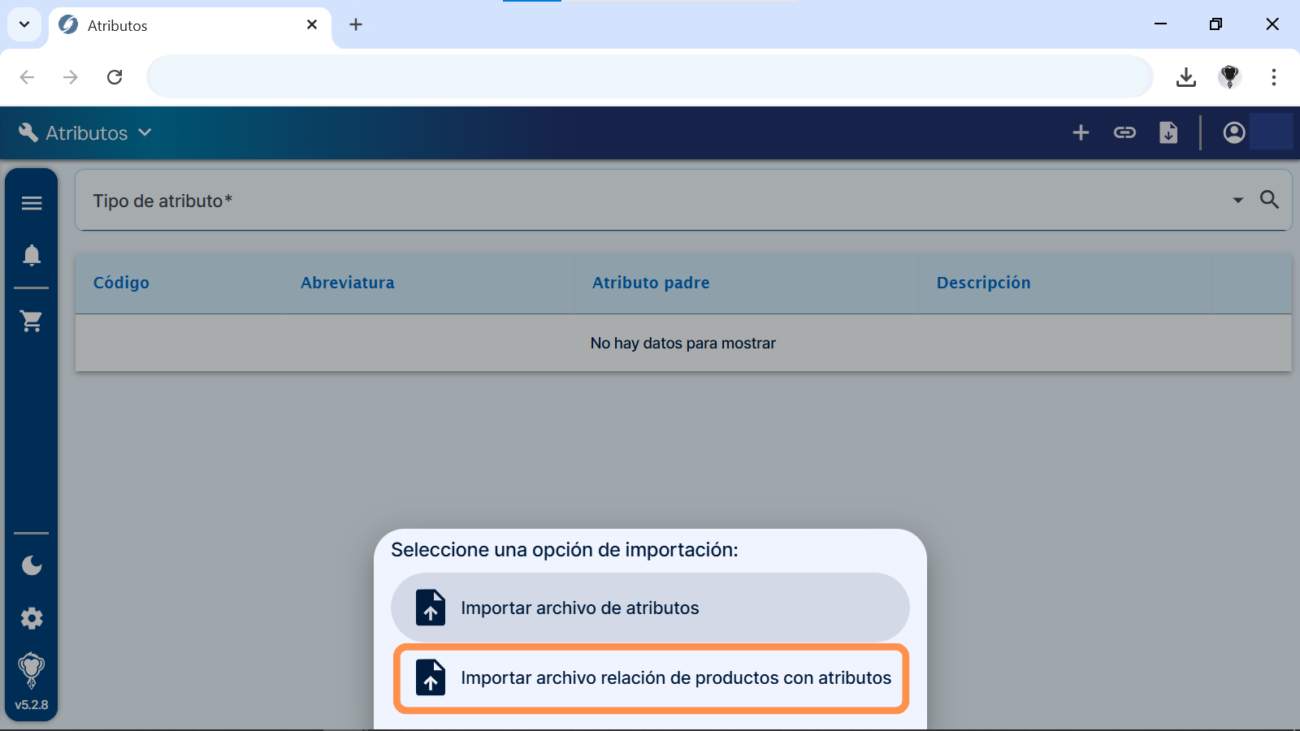Open the add new attribute plus icon
The width and height of the screenshot is (1300, 731).
[1080, 132]
